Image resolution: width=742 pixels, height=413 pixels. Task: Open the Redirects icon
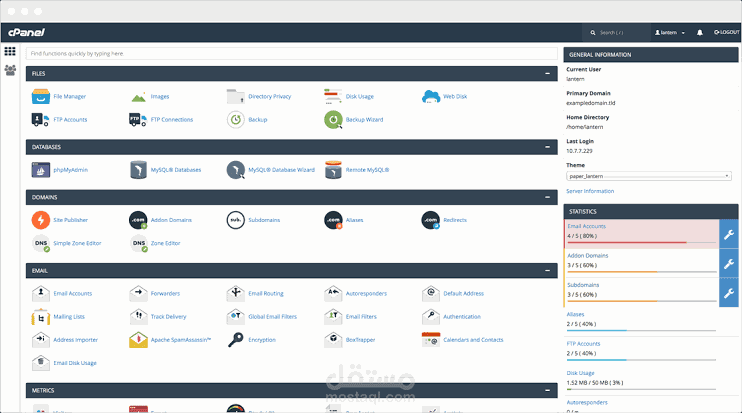click(431, 220)
